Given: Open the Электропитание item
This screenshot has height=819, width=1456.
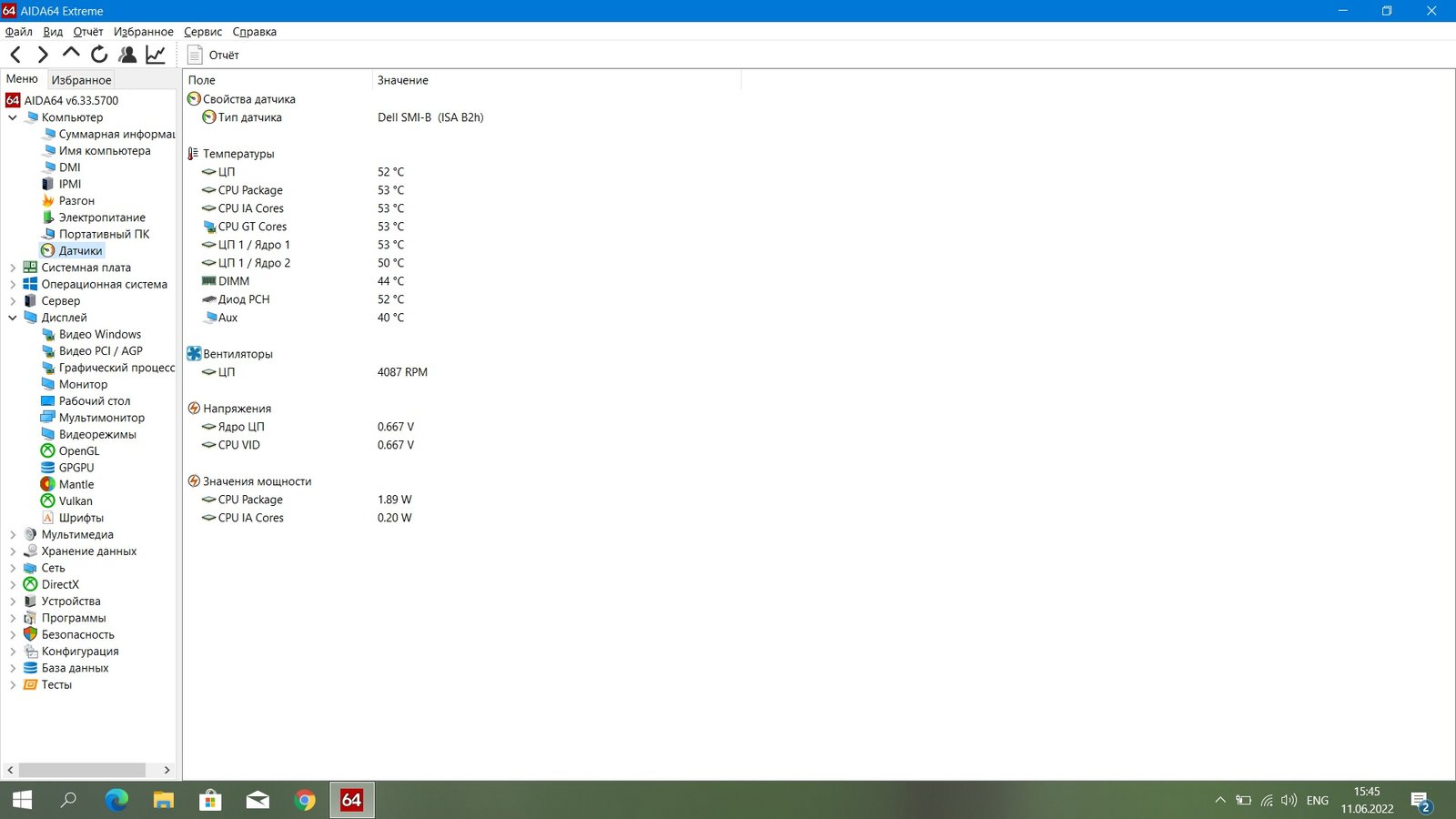Looking at the screenshot, I should click(102, 217).
